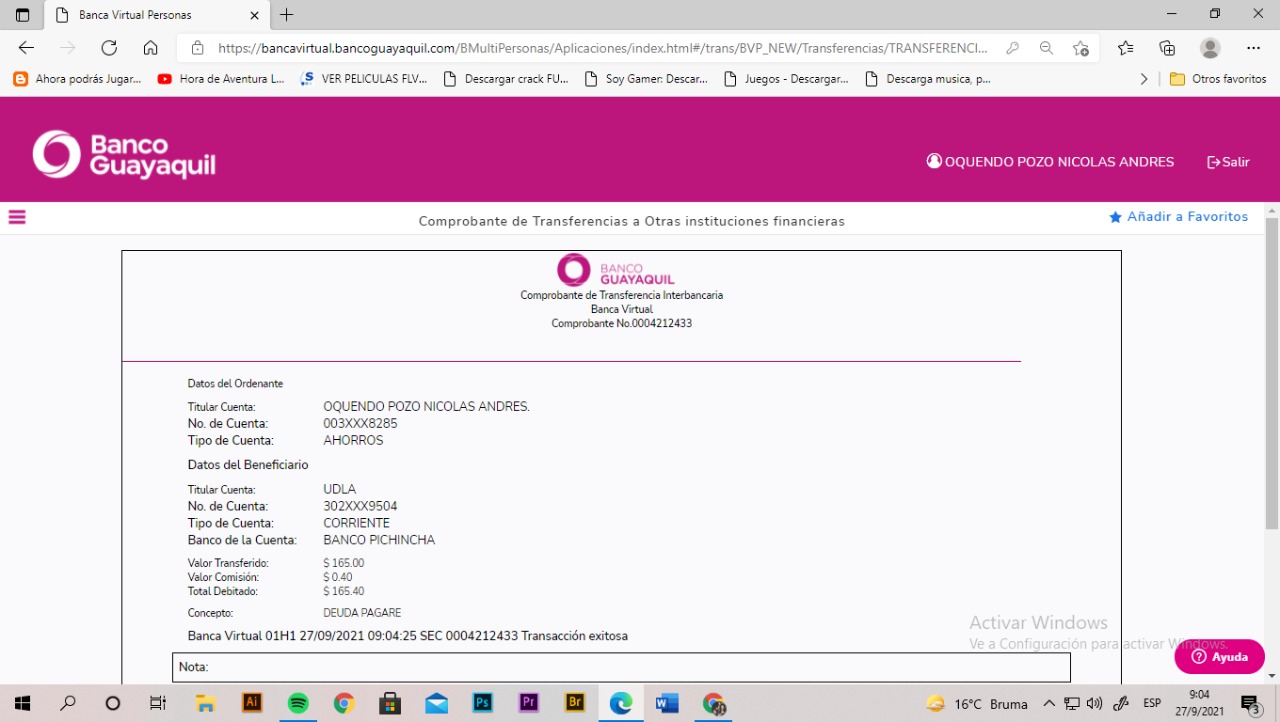Refresh the browser page
Image resolution: width=1280 pixels, height=722 pixels.
pyautogui.click(x=109, y=48)
